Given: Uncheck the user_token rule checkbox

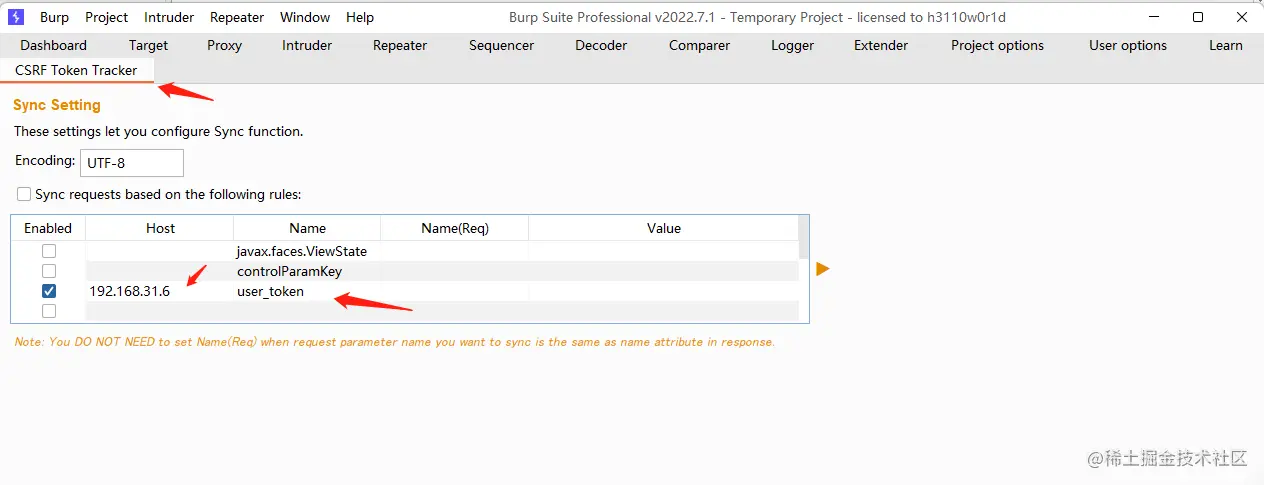Looking at the screenshot, I should (49, 291).
